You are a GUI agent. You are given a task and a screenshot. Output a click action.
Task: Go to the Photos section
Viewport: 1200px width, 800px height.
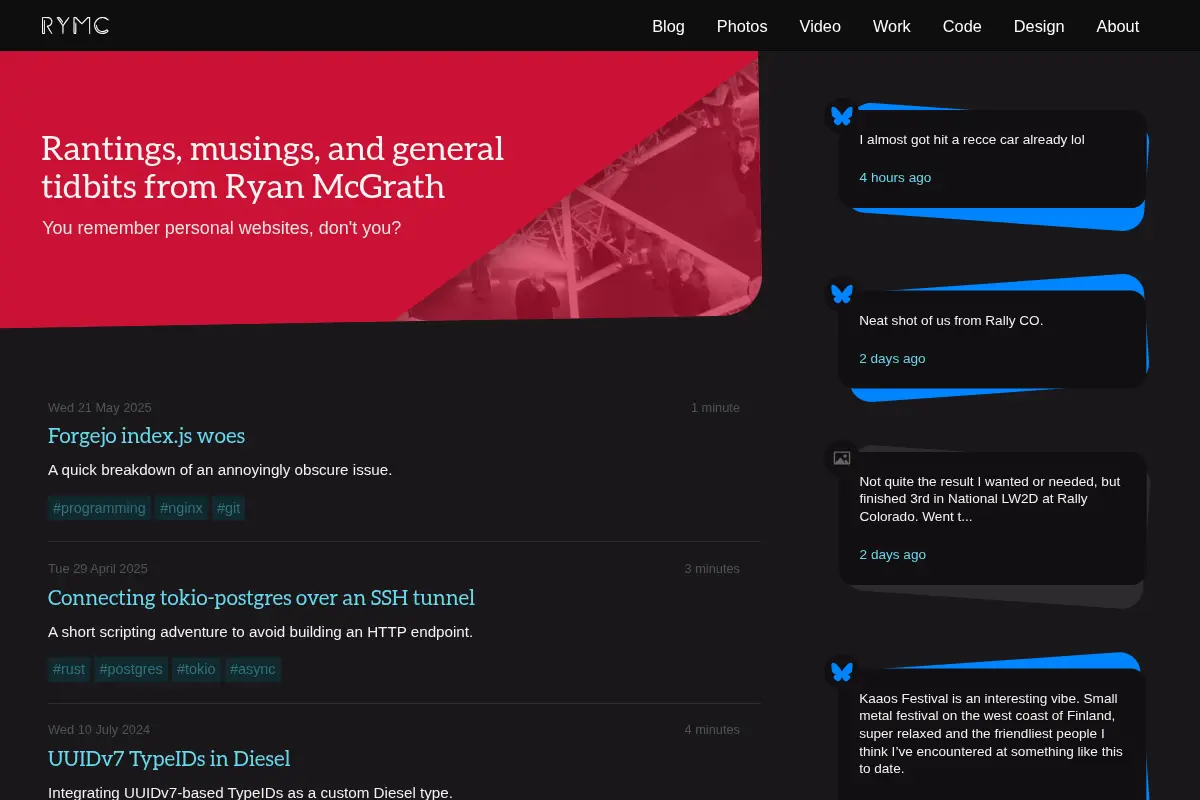[742, 26]
